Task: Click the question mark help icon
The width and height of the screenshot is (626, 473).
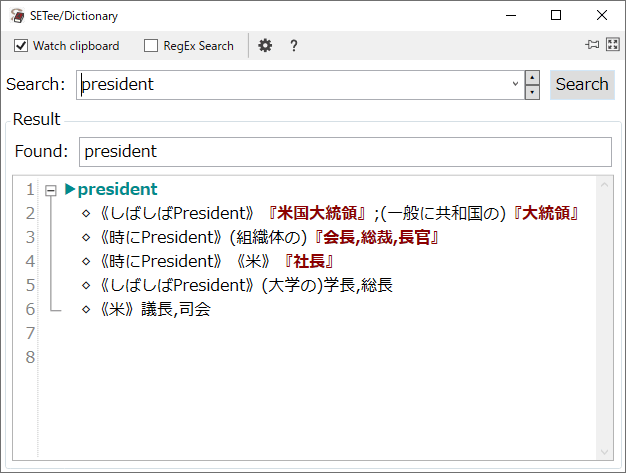Action: tap(294, 46)
